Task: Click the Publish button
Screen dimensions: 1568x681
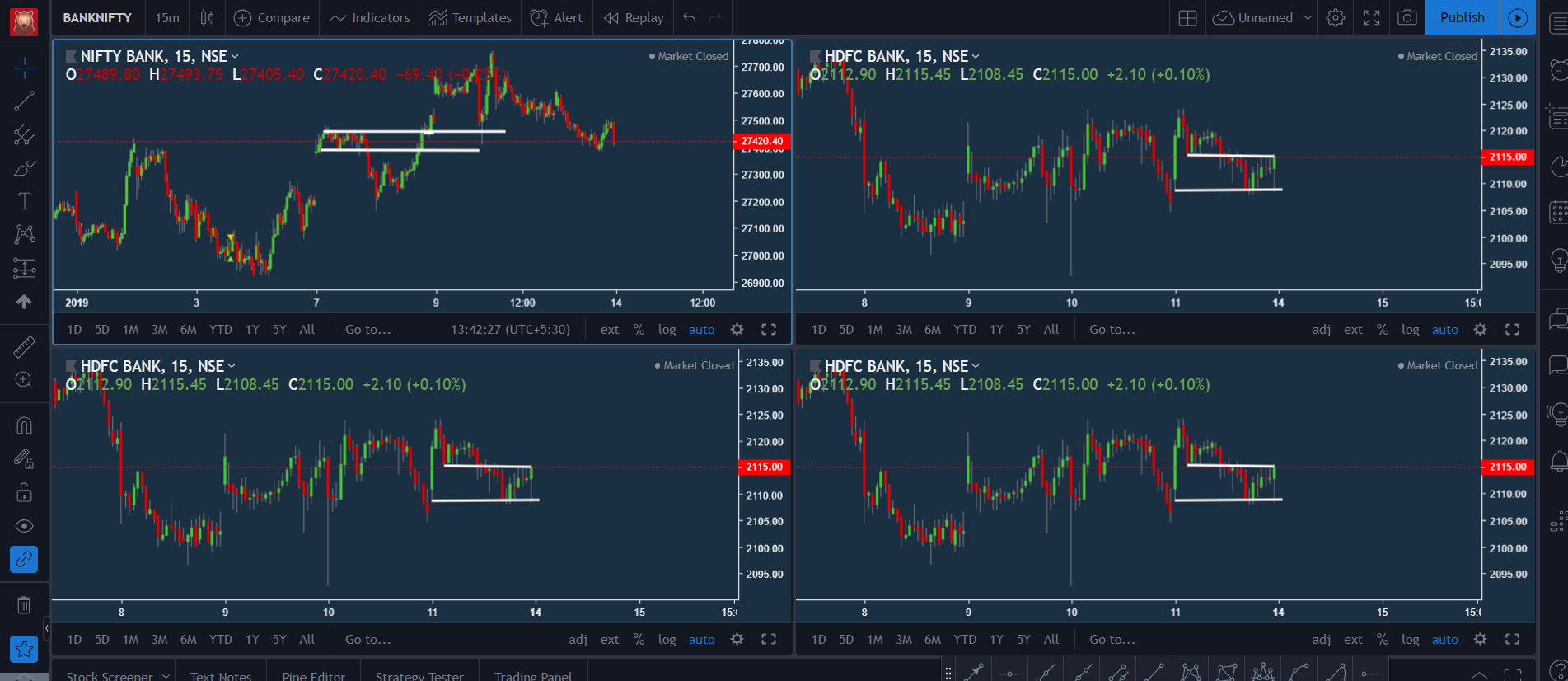Action: (1463, 17)
